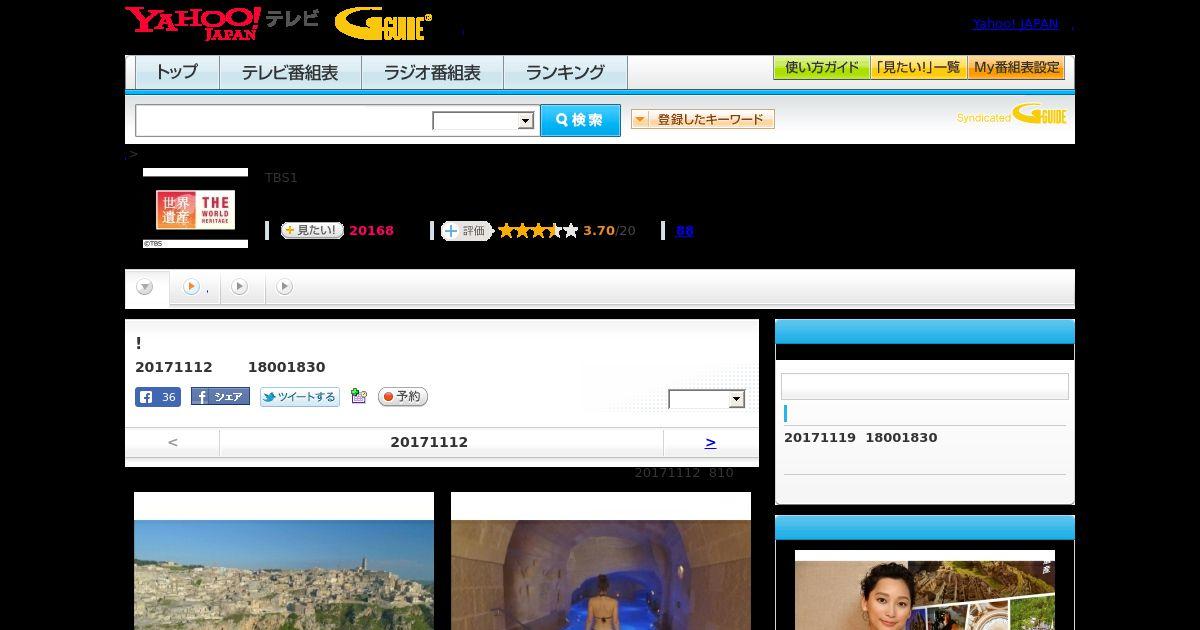Open the 88 reviews link
This screenshot has height=630, width=1200.
[685, 231]
